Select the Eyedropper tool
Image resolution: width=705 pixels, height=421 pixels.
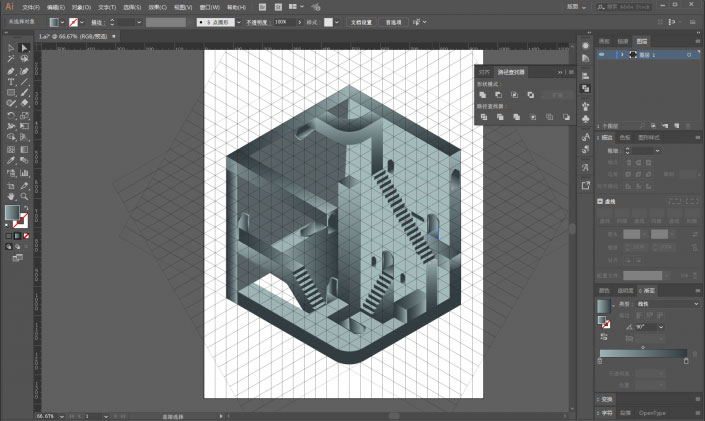click(11, 161)
